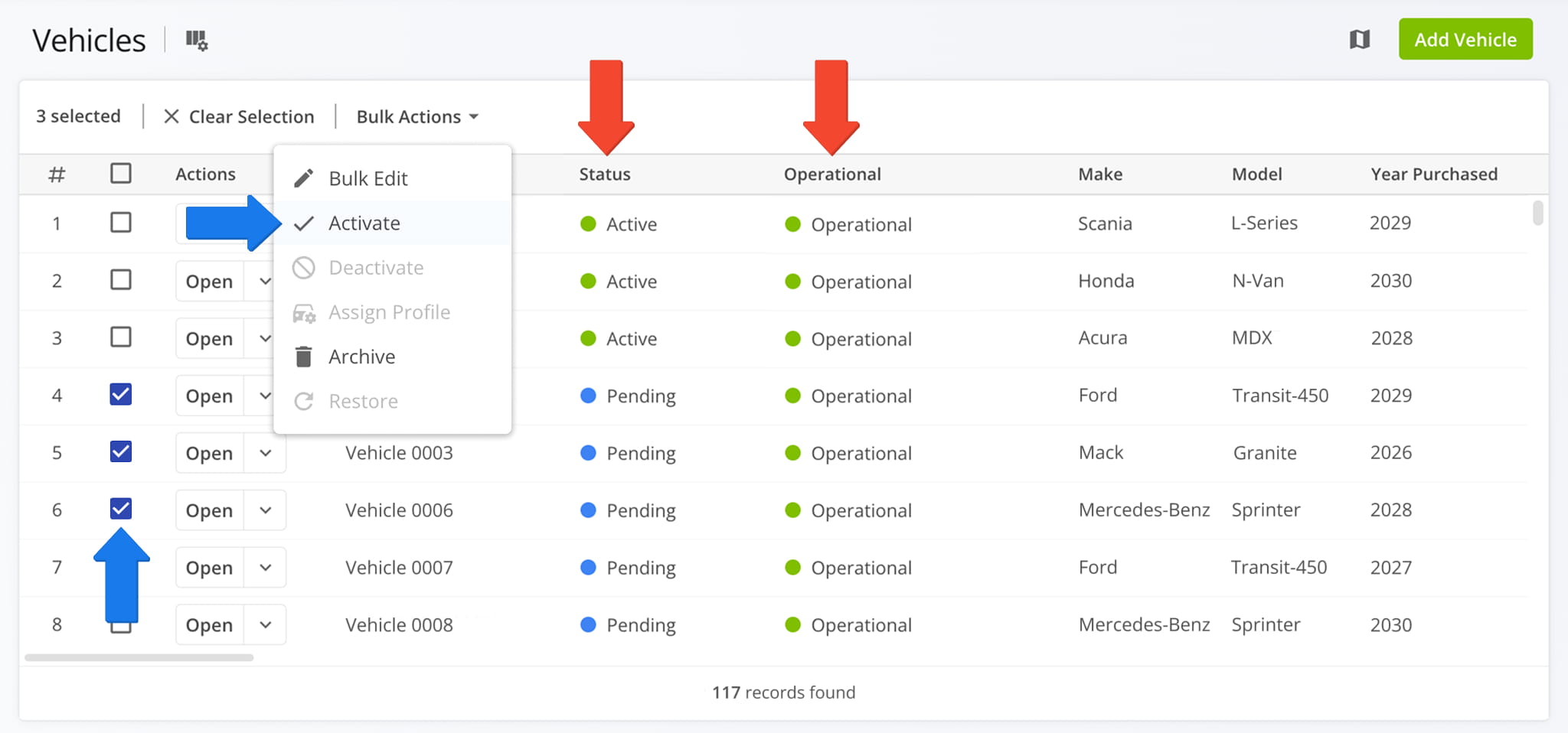The image size is (1568, 733).
Task: Click the Vehicle 0007 name cell
Action: pos(399,567)
